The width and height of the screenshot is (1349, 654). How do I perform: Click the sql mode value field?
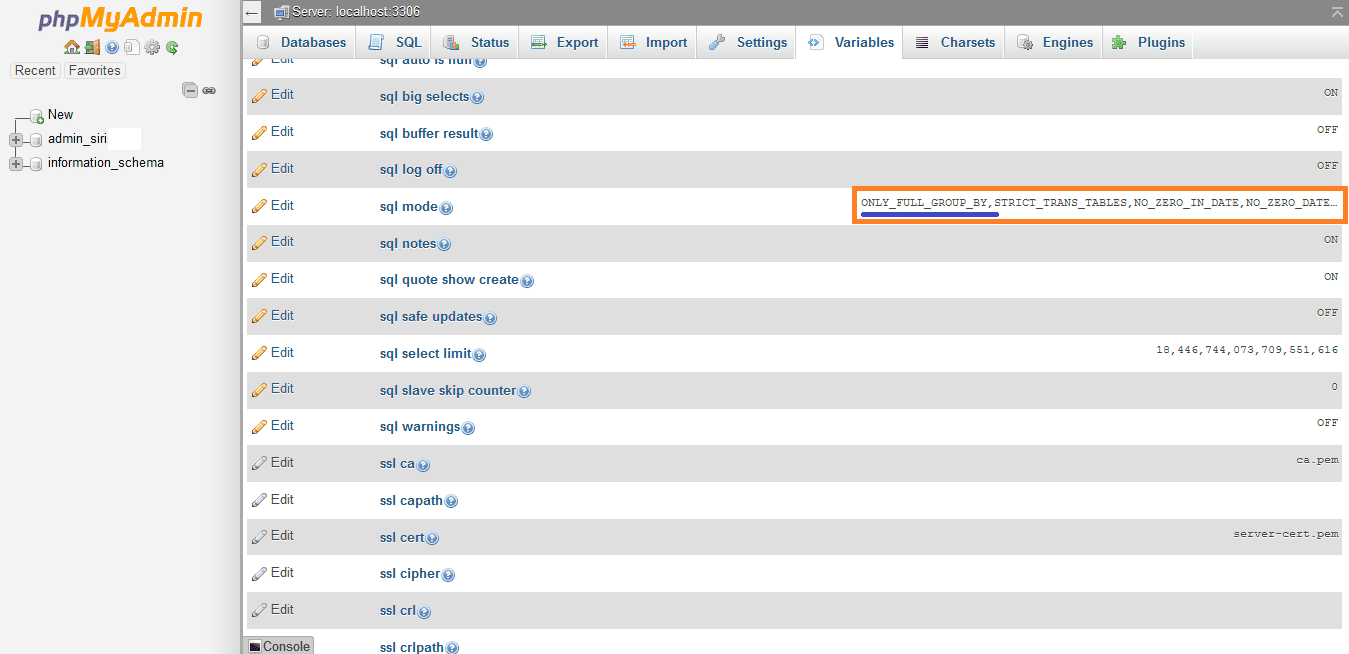1098,203
